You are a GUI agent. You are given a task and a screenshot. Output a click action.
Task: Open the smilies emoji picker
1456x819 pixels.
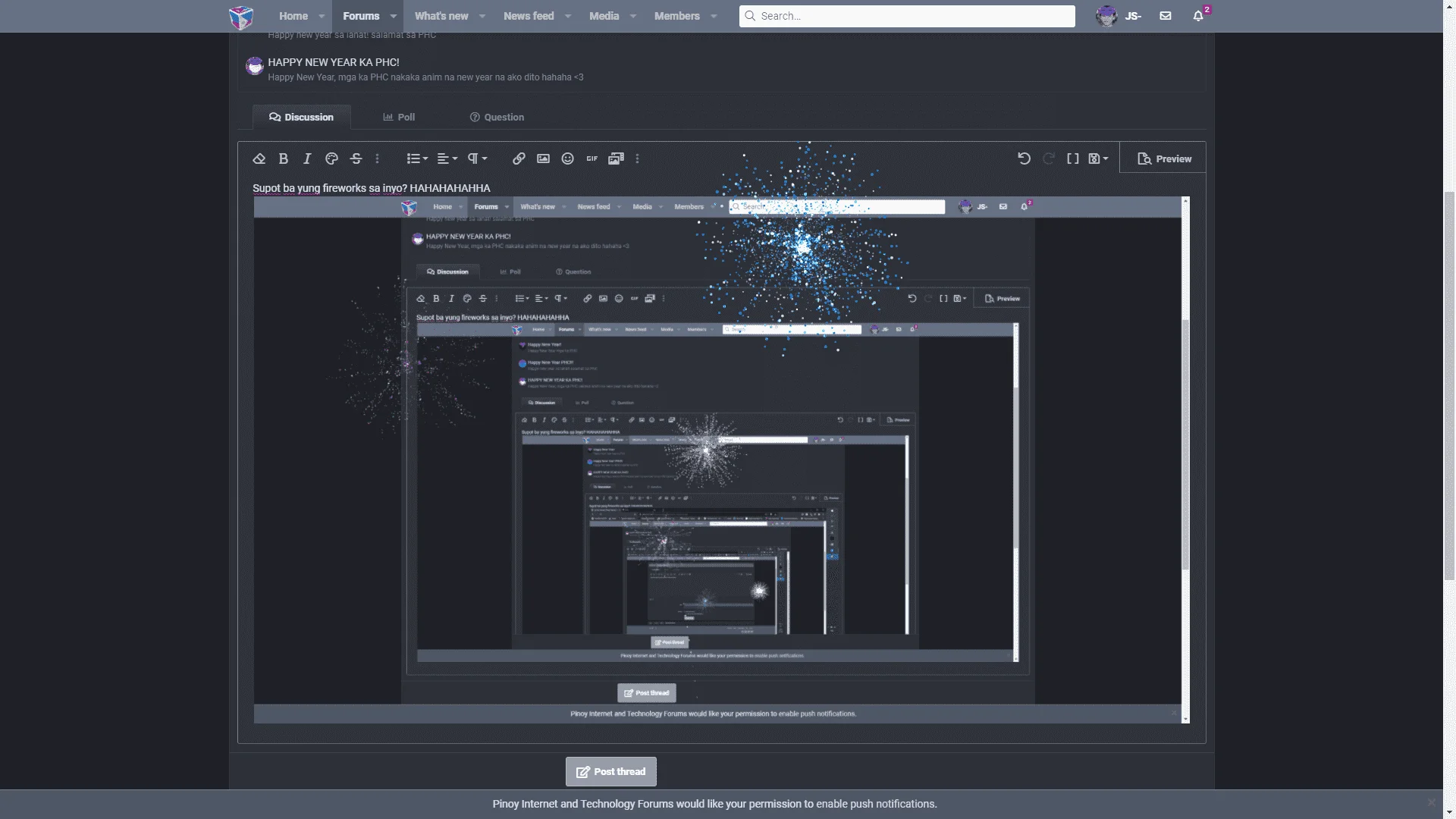pyautogui.click(x=567, y=158)
